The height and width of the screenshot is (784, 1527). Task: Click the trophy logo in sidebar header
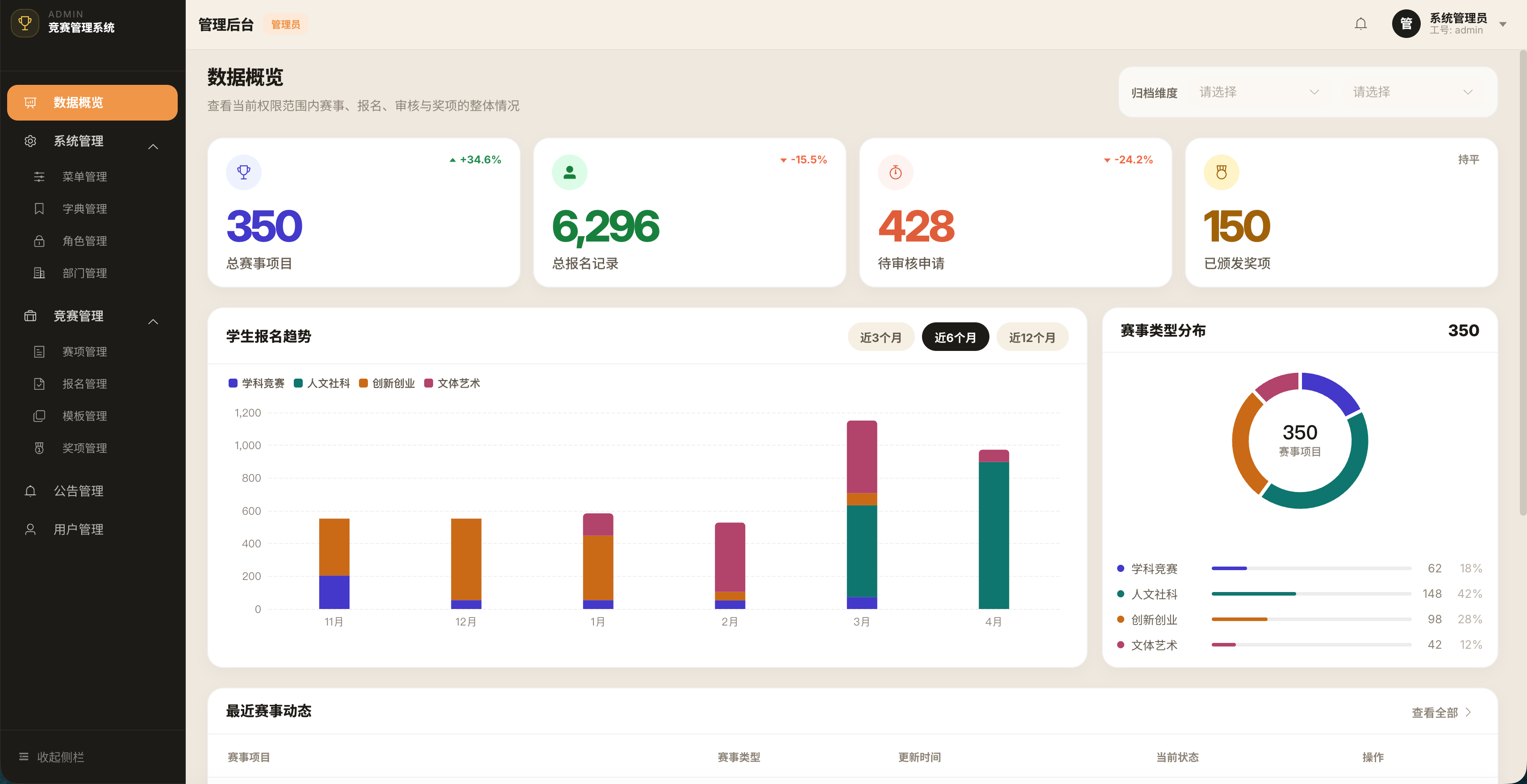pyautogui.click(x=25, y=23)
